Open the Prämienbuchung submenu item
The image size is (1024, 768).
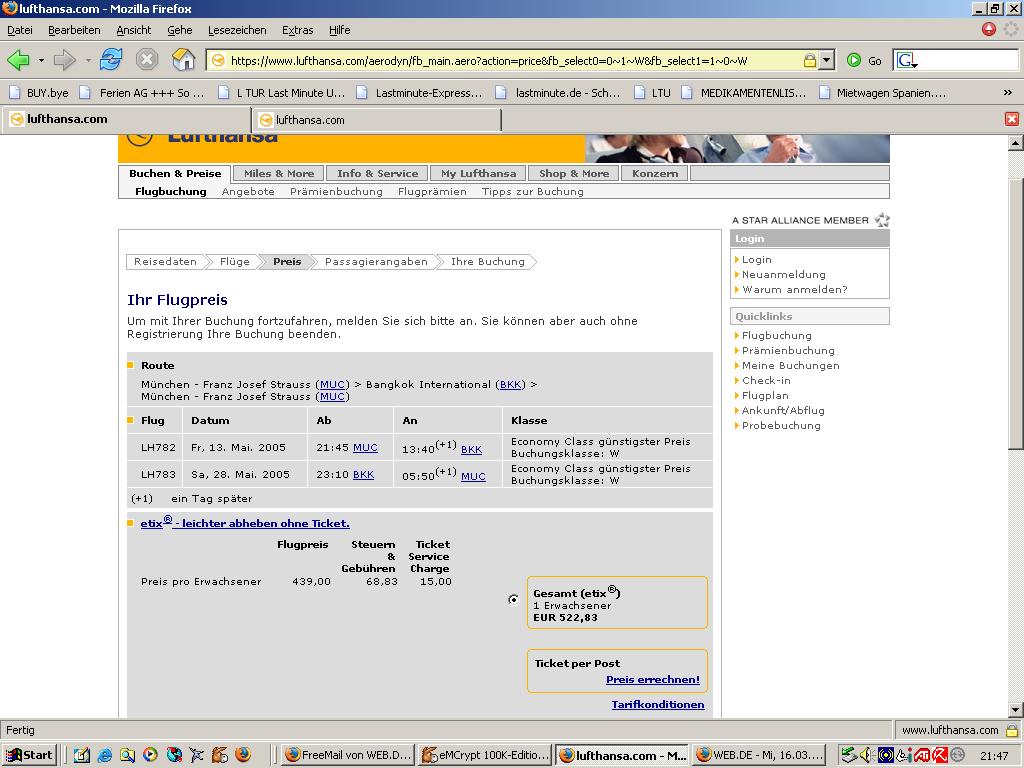(336, 191)
